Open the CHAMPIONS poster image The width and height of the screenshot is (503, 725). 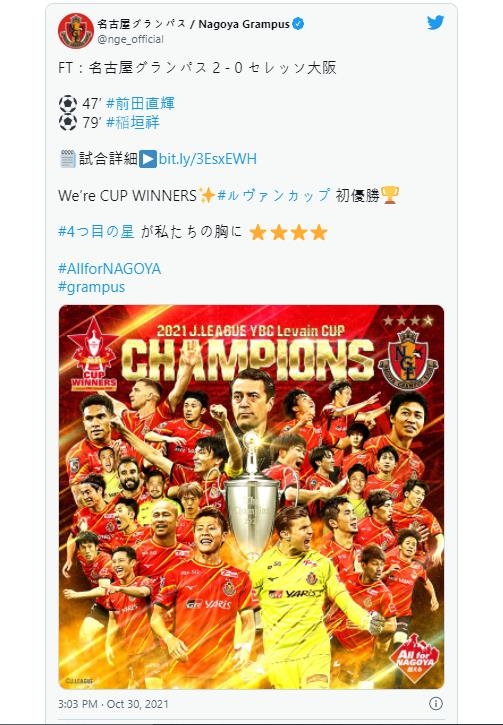(x=251, y=497)
